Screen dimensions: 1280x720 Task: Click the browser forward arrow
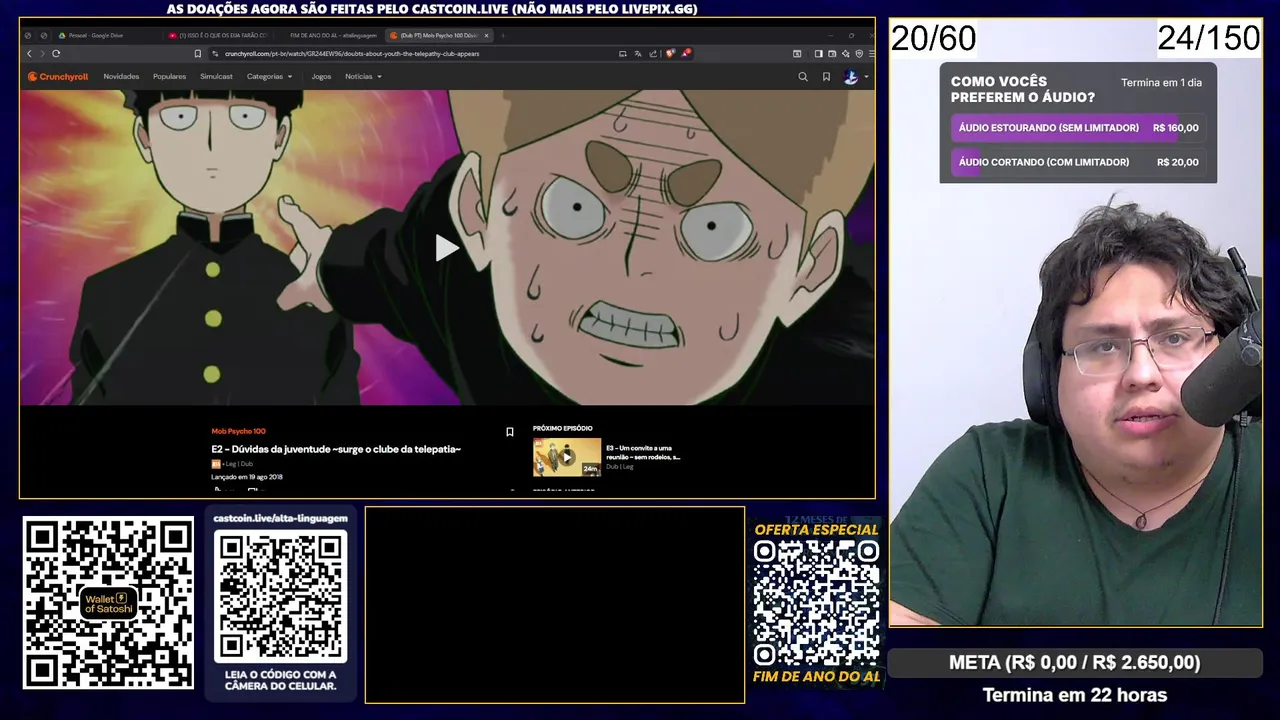[x=41, y=54]
